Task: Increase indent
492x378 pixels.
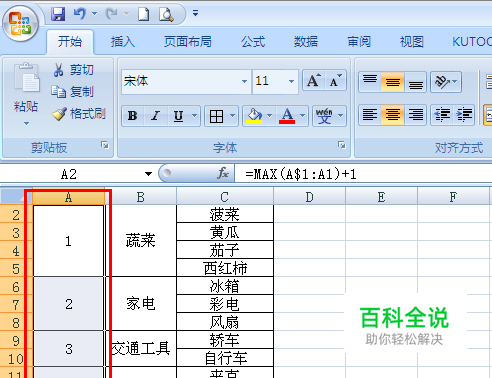Action: [x=464, y=115]
